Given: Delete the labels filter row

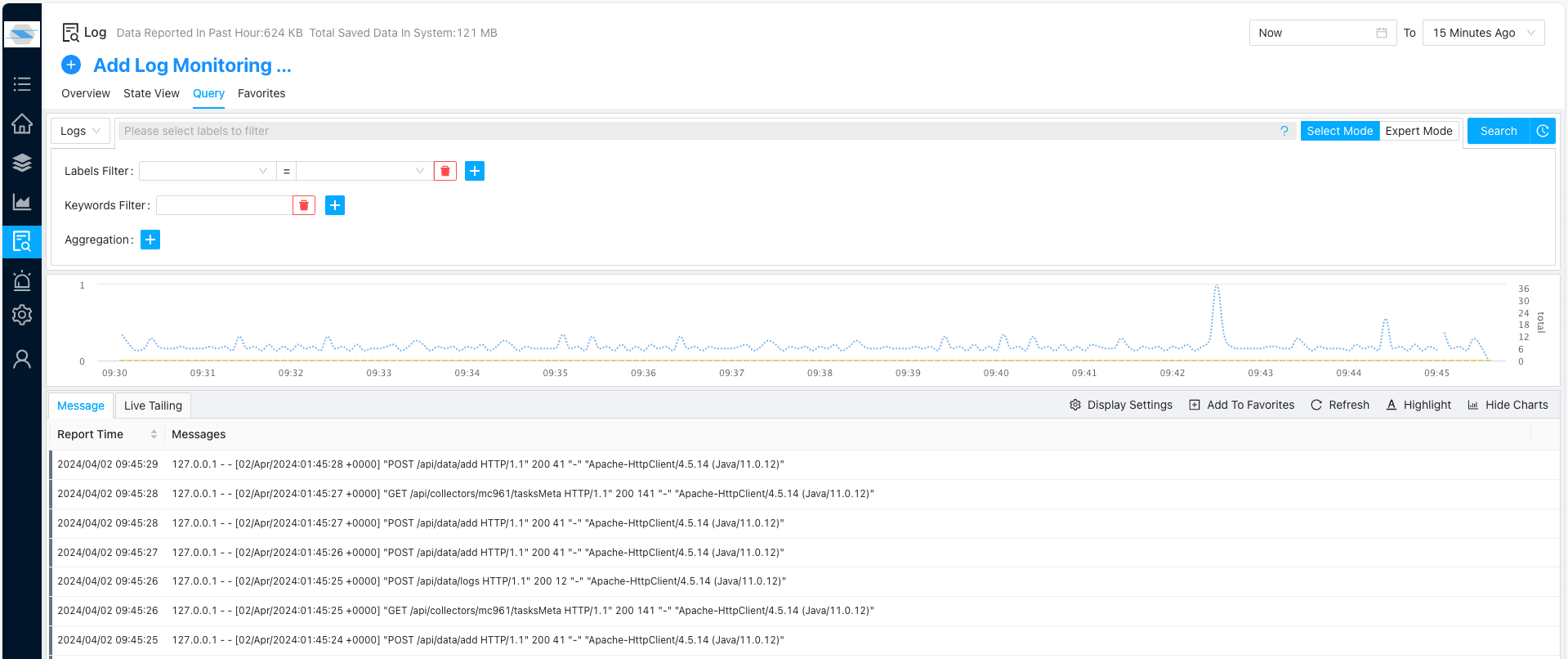Looking at the screenshot, I should pos(444,171).
